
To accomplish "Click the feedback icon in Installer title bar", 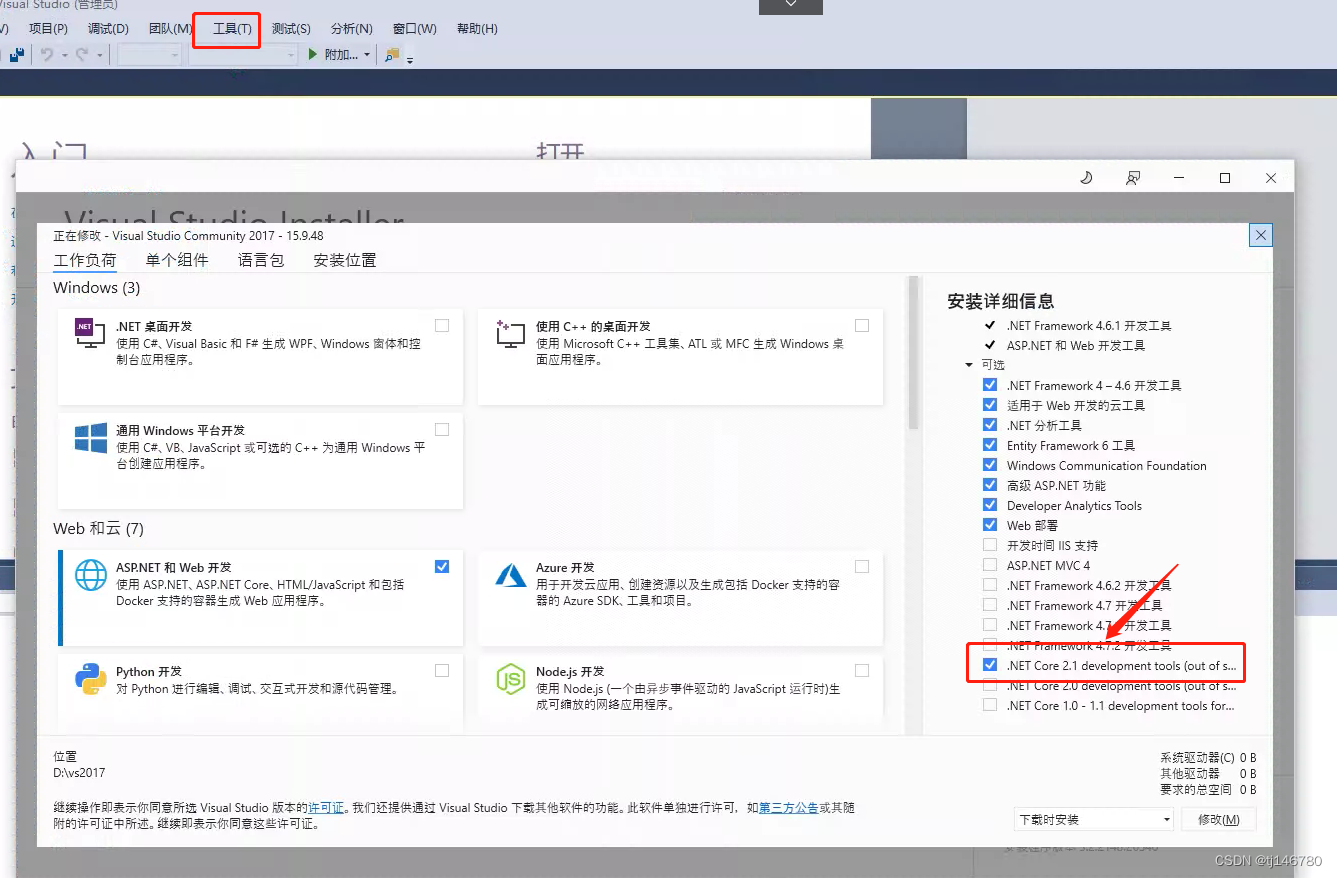I will coord(1133,178).
